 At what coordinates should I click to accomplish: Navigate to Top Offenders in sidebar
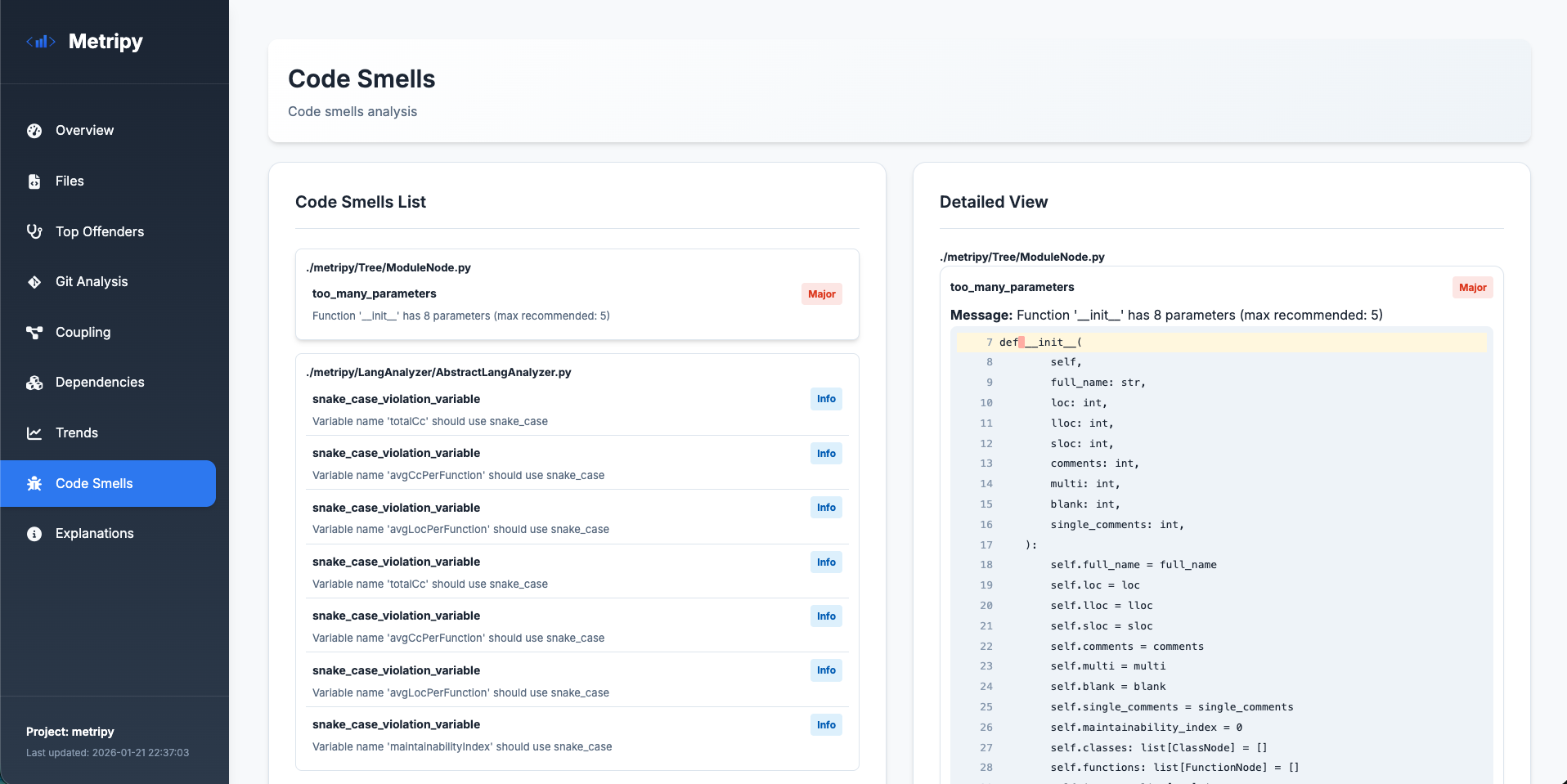99,231
